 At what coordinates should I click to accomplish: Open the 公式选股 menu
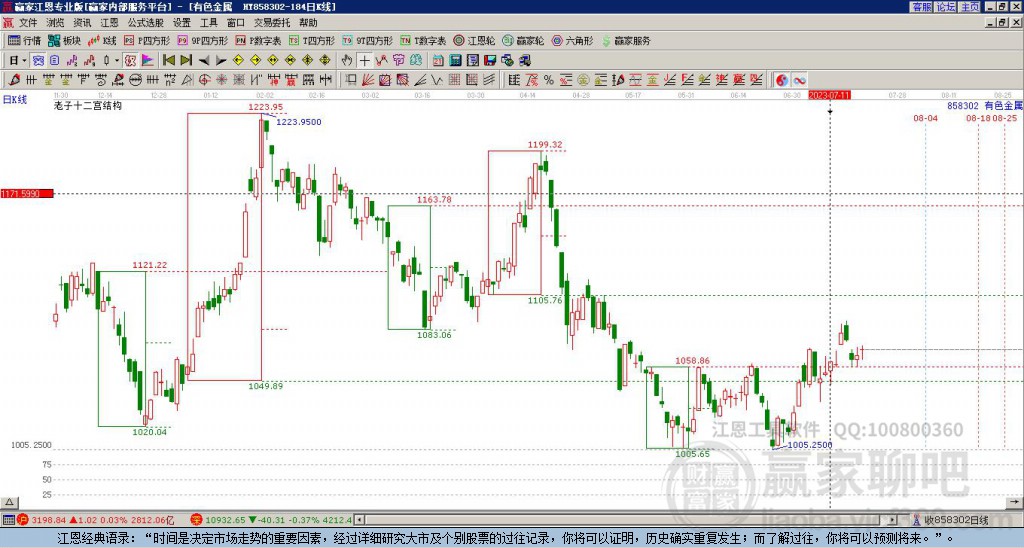click(x=146, y=23)
